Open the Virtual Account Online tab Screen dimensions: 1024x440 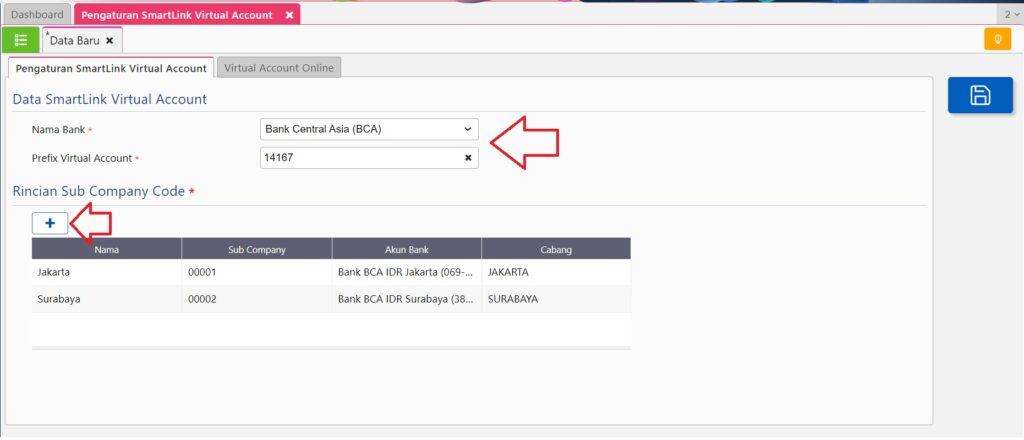279,68
